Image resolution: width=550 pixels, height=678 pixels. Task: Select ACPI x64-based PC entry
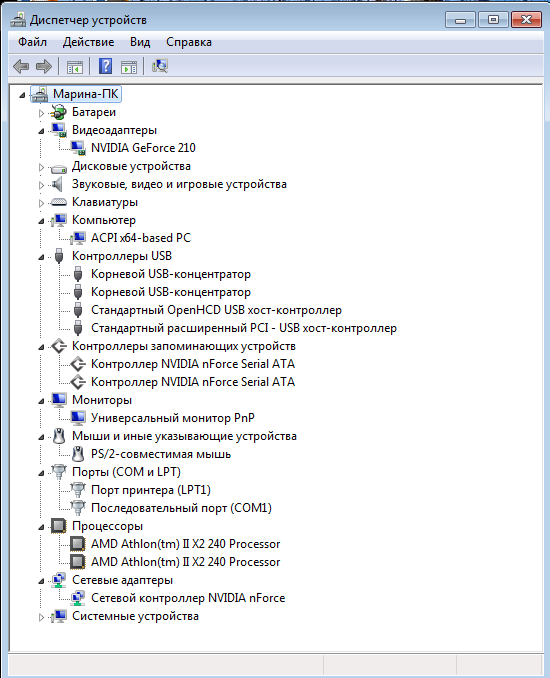click(x=141, y=238)
